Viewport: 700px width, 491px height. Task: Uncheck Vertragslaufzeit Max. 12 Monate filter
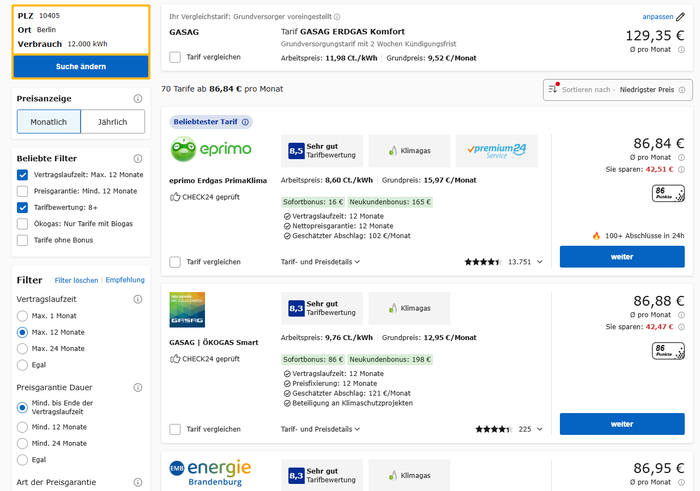[x=23, y=175]
